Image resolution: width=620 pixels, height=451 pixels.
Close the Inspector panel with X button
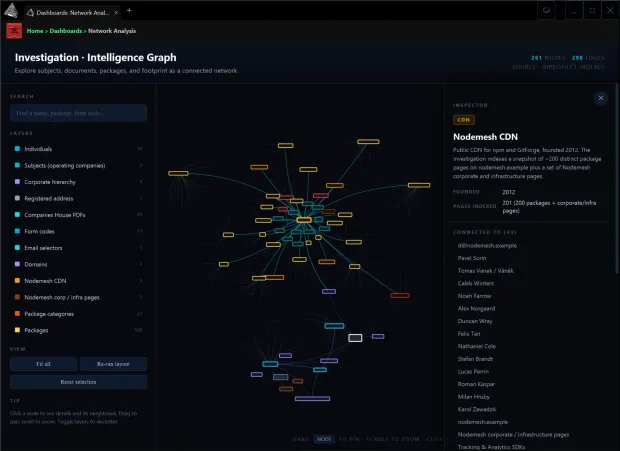click(x=601, y=98)
